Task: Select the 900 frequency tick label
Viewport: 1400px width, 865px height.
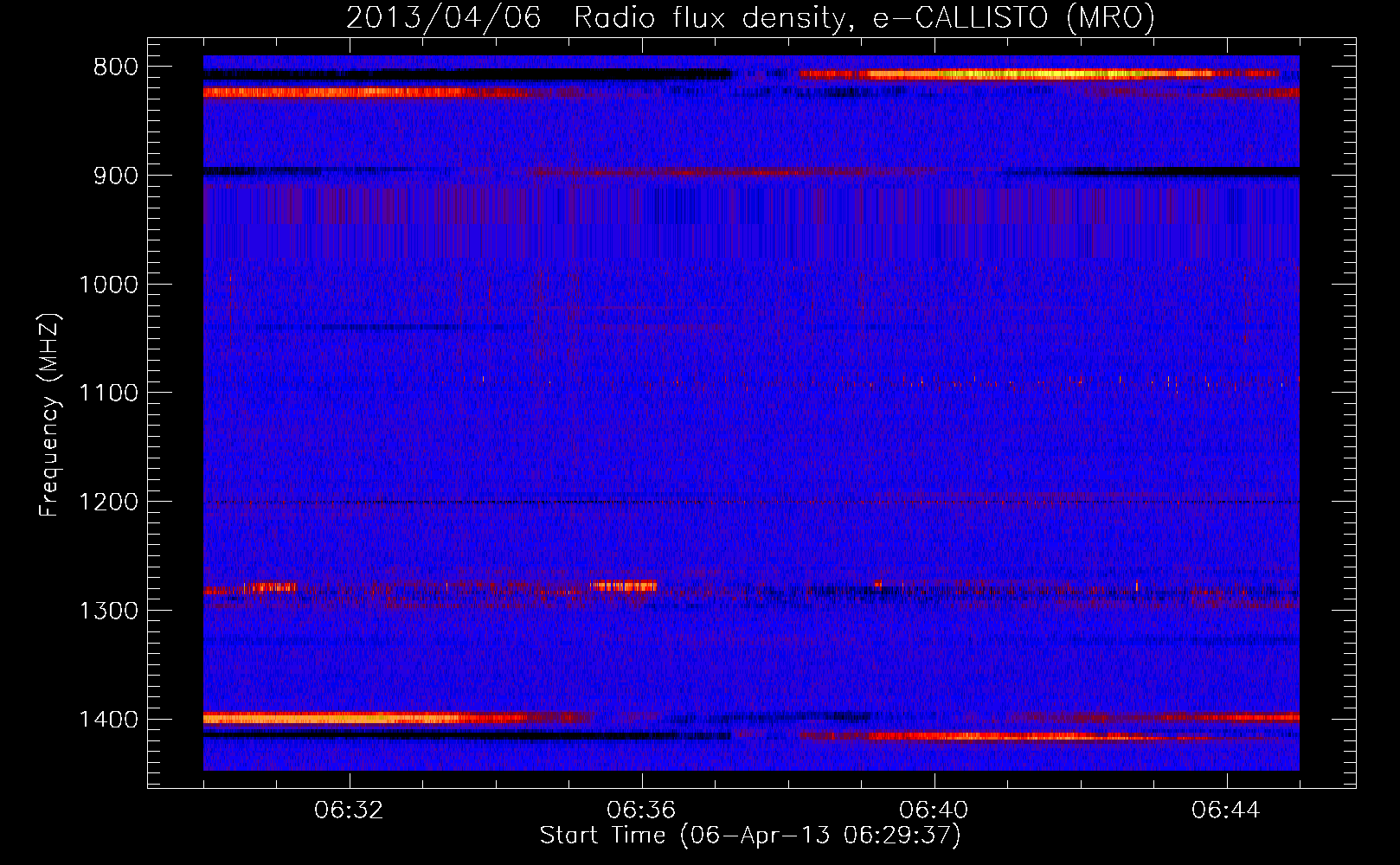Action: point(115,176)
